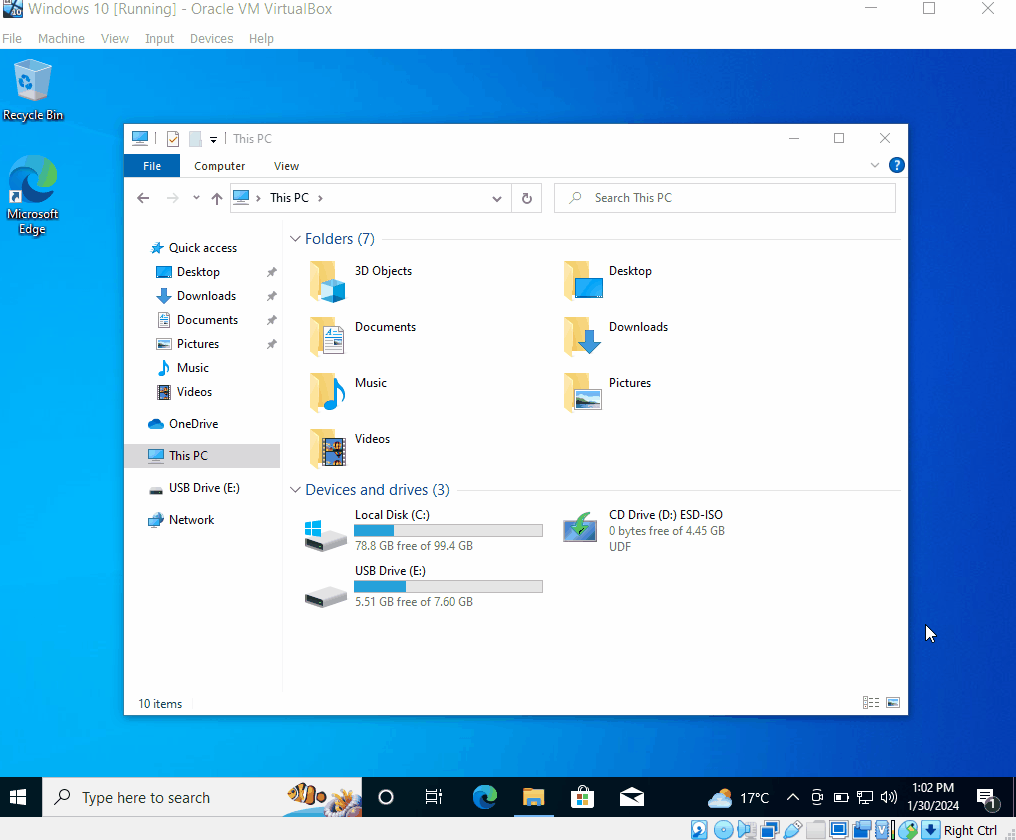Click the New folder quick access toolbar icon

click(x=195, y=139)
